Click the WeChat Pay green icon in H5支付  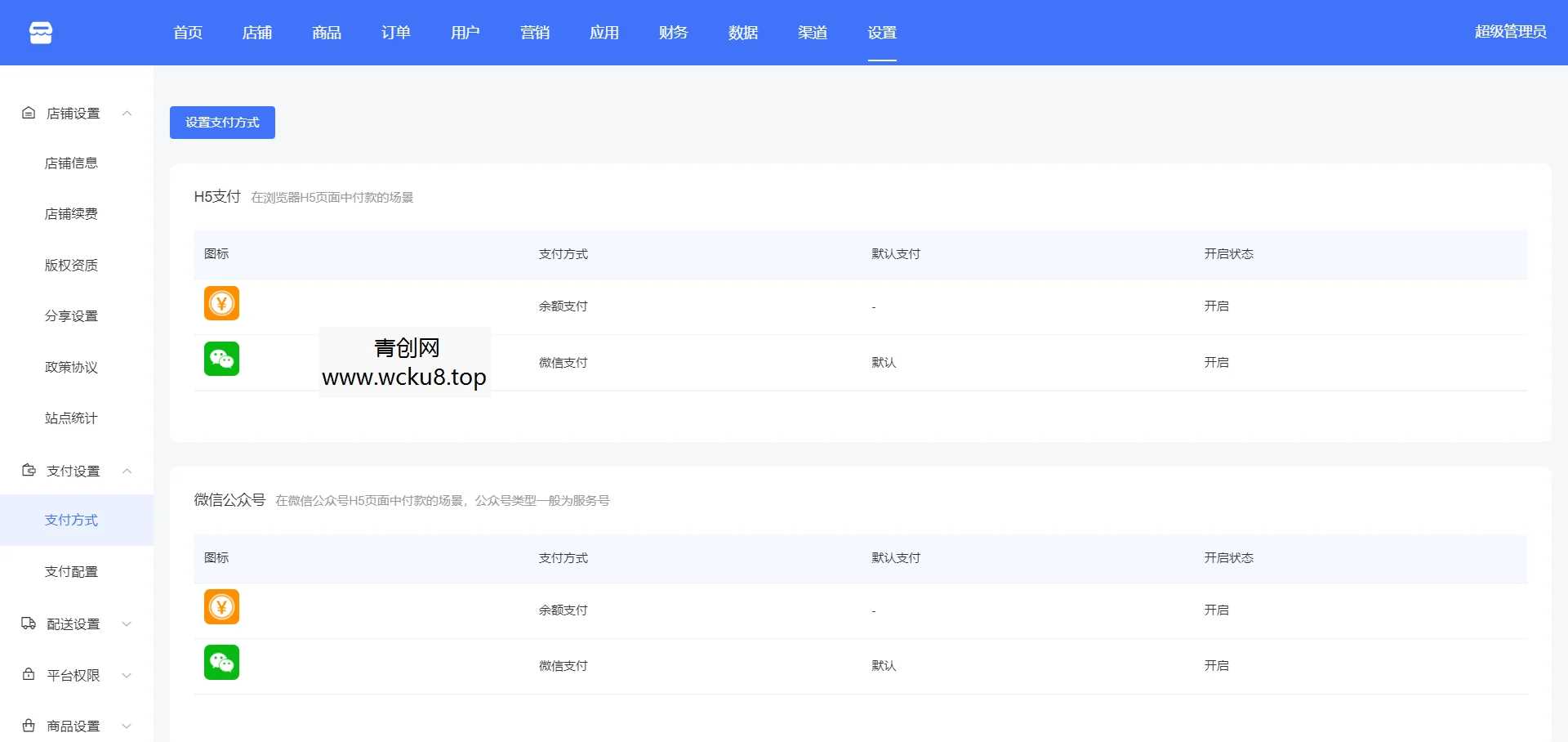(220, 359)
